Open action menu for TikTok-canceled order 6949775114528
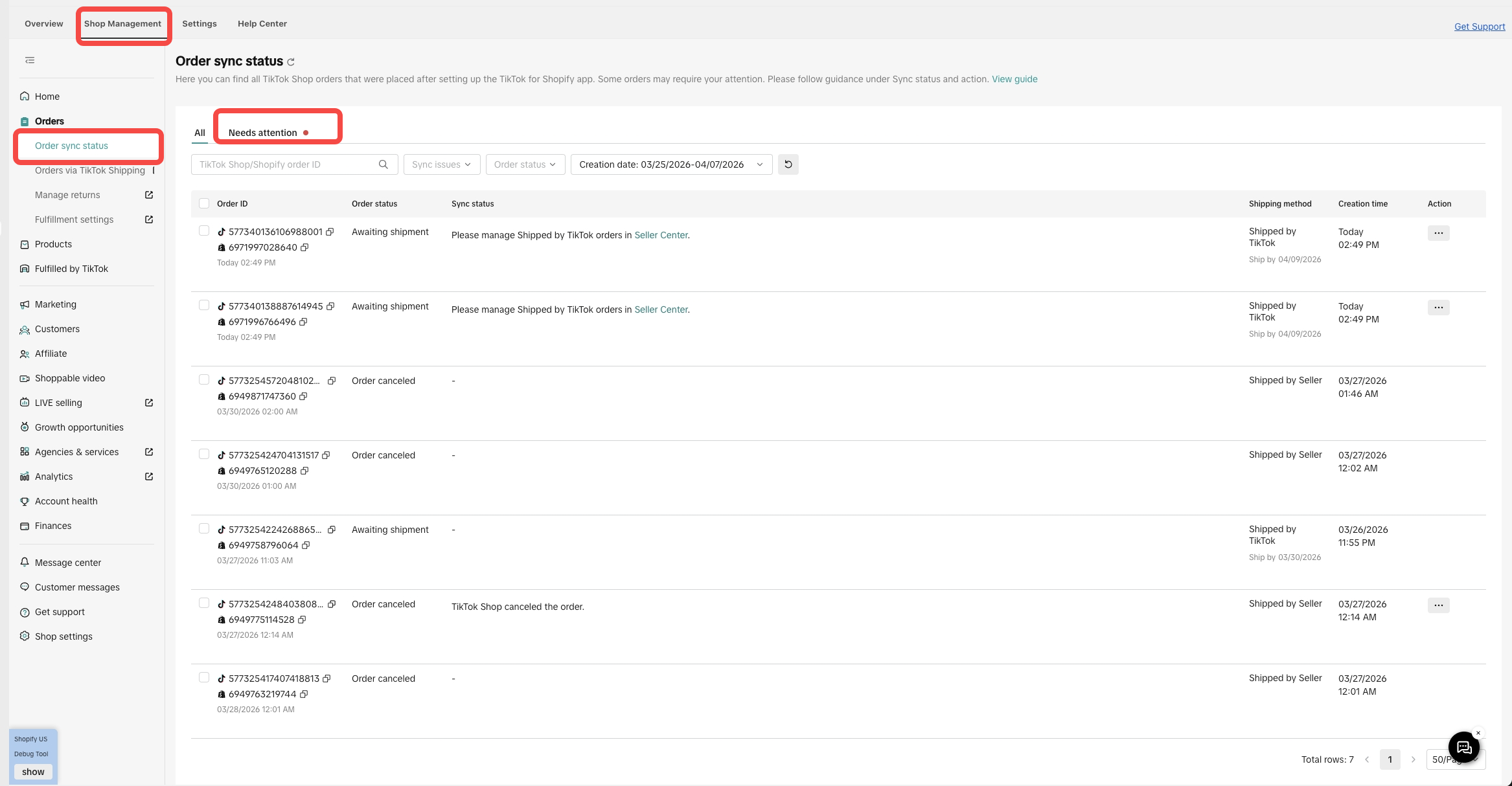1512x786 pixels. pyautogui.click(x=1439, y=605)
